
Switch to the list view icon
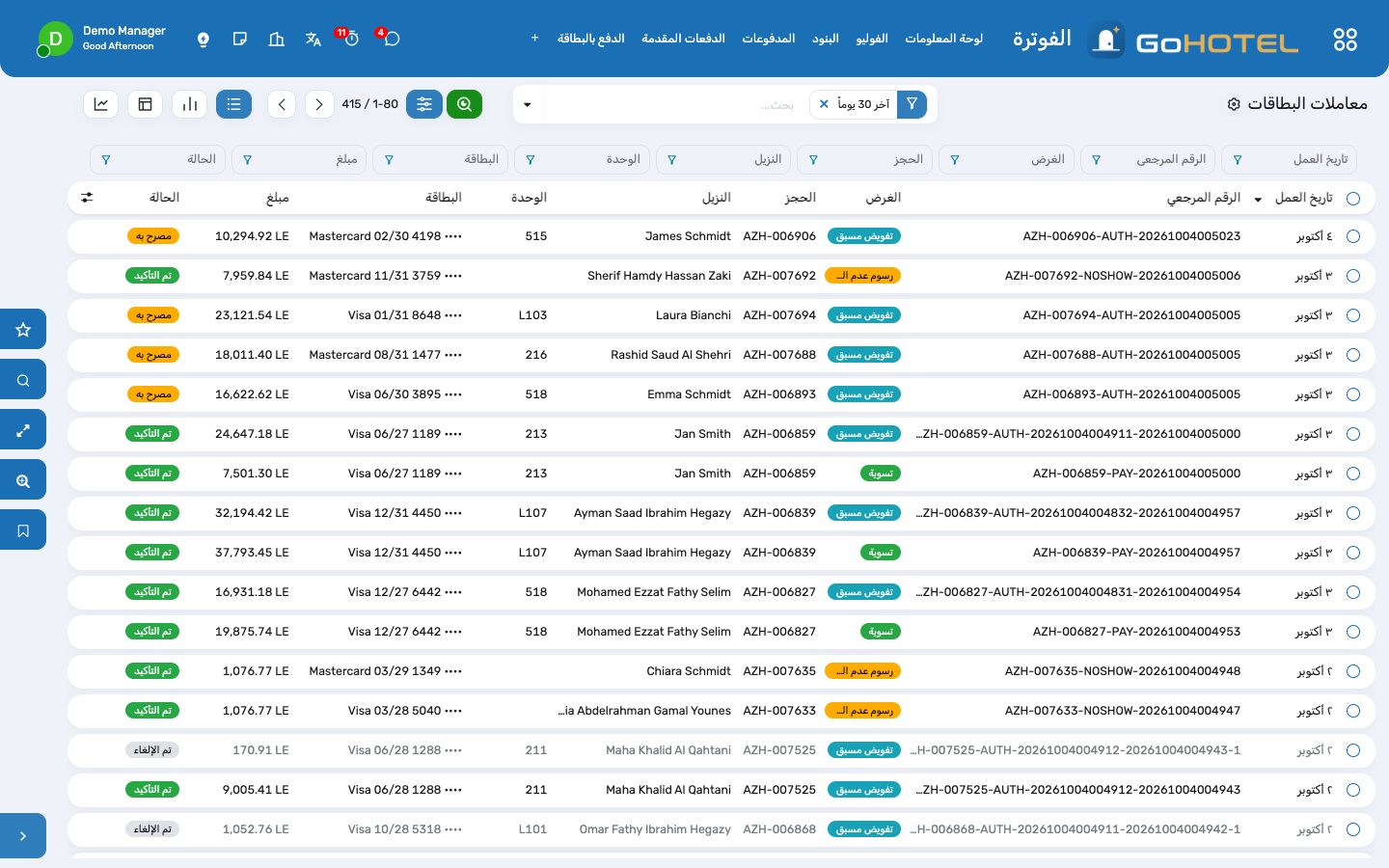(x=233, y=104)
